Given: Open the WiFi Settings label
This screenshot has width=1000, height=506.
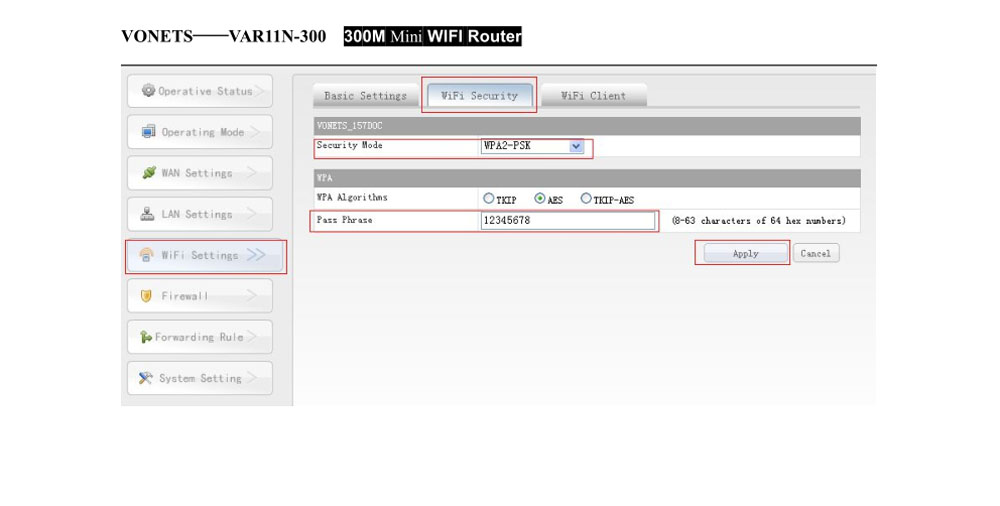Looking at the screenshot, I should click(x=200, y=255).
